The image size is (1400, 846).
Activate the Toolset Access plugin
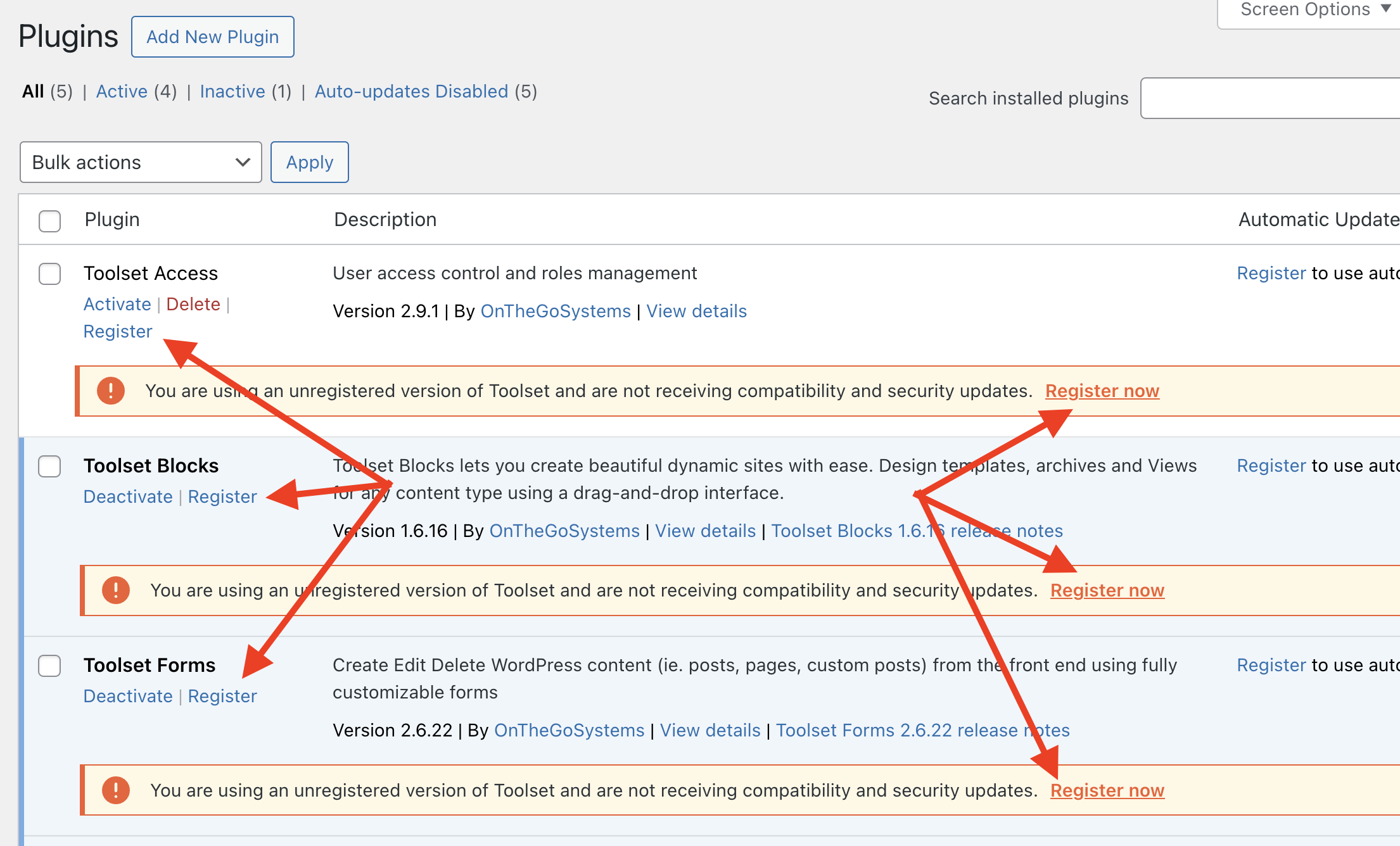[x=117, y=305]
